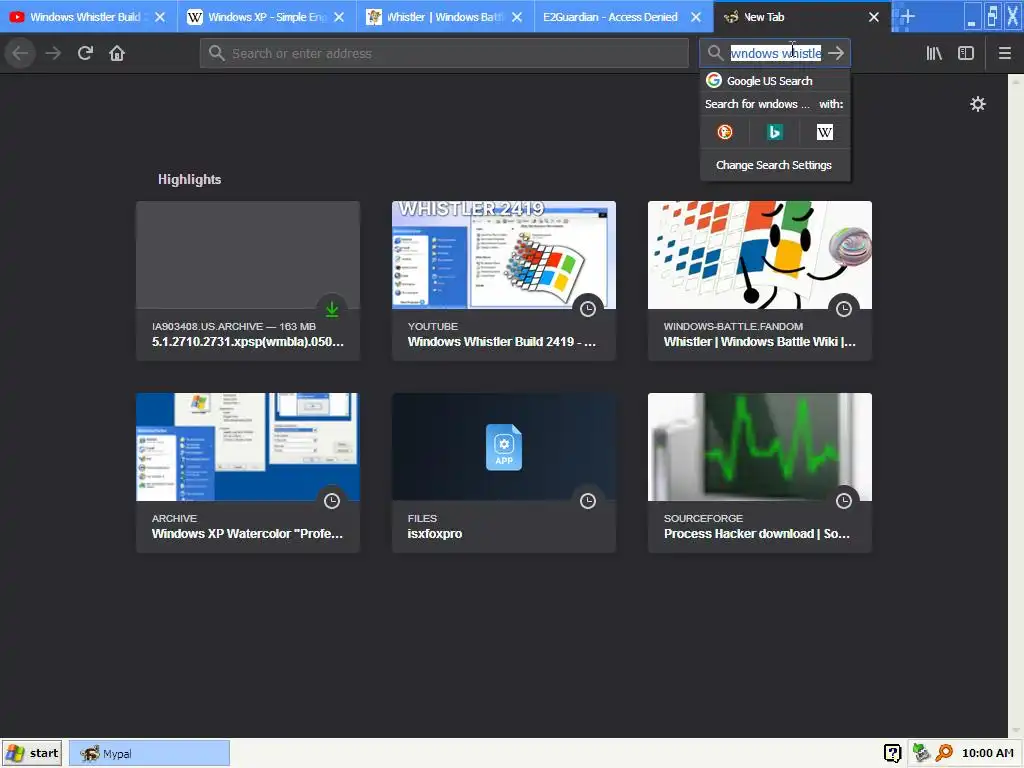Click the magnifier icon in search box
Viewport: 1024px width, 768px height.
715,53
